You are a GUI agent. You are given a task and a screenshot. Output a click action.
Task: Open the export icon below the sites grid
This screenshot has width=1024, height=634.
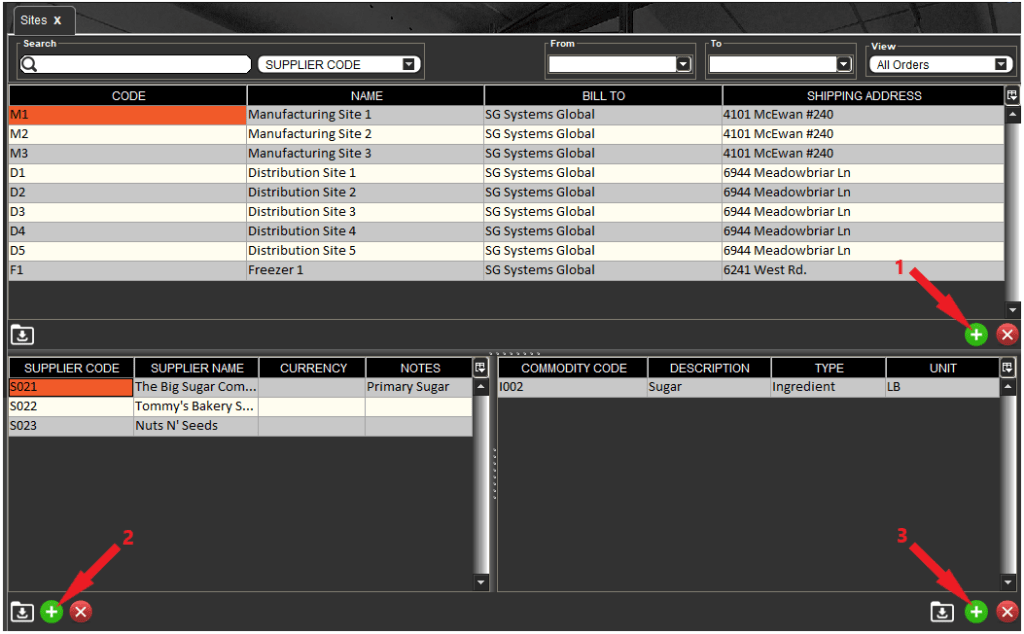22,335
